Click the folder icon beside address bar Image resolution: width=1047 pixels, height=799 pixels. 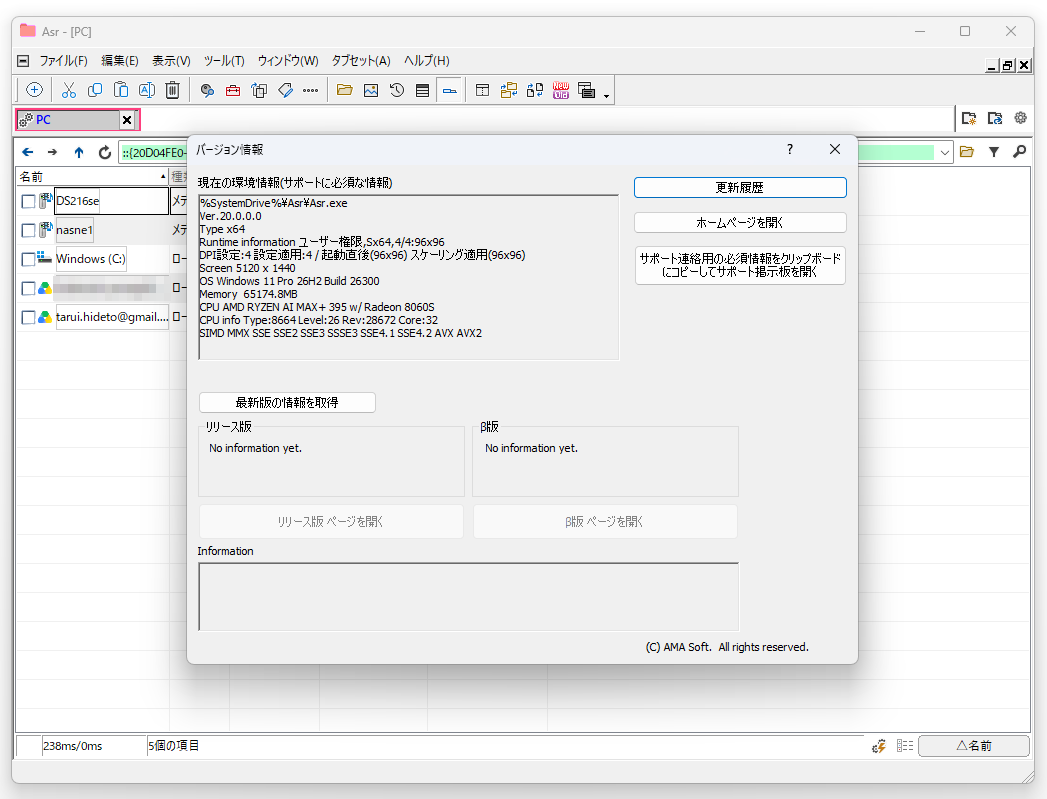coord(966,152)
